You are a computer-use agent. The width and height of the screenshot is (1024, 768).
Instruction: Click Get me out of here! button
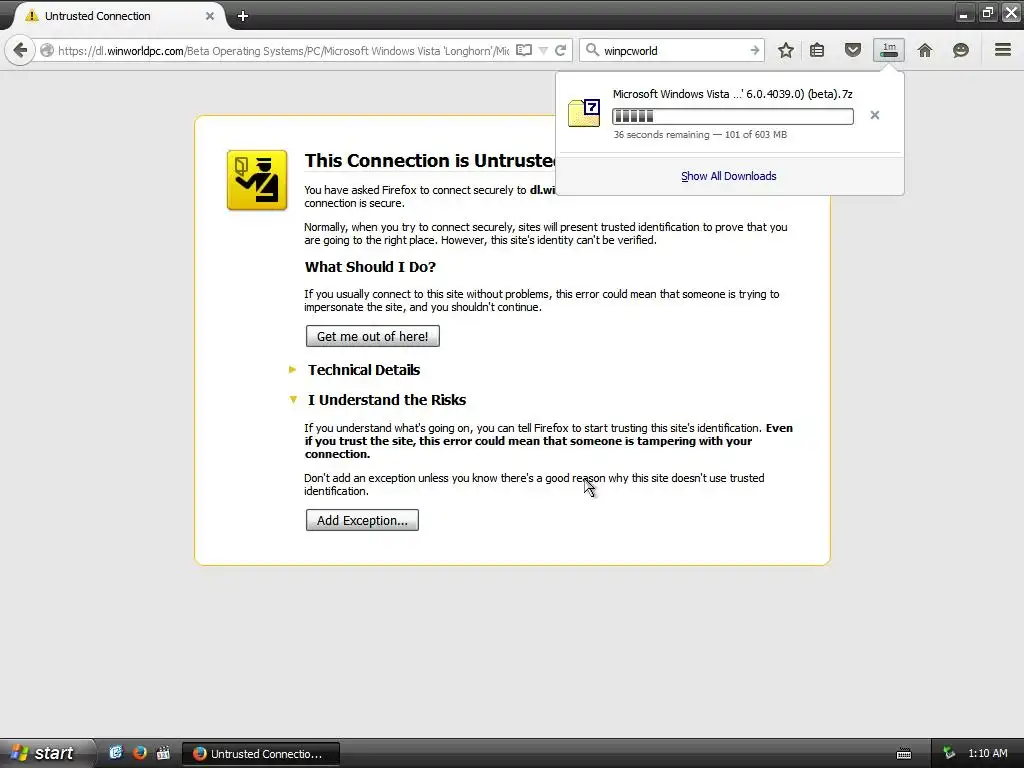click(372, 336)
